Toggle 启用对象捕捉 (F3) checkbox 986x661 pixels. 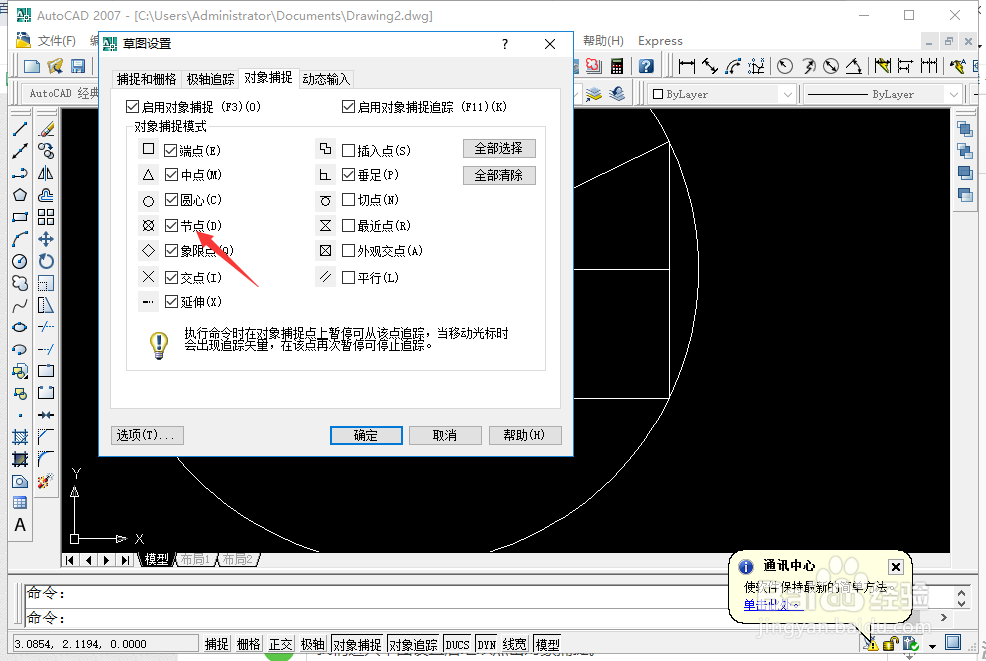(x=132, y=107)
